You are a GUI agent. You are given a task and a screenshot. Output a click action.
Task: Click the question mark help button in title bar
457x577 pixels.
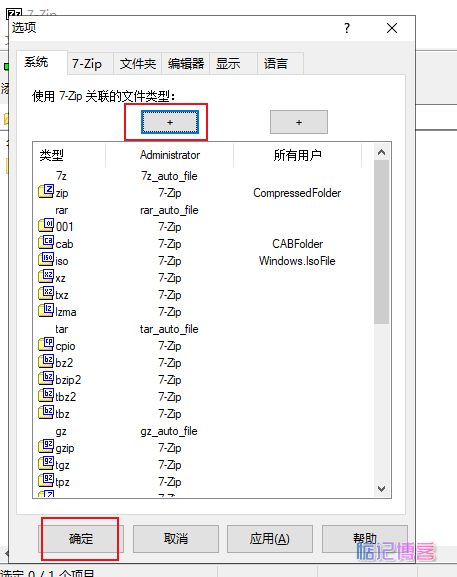click(x=347, y=28)
